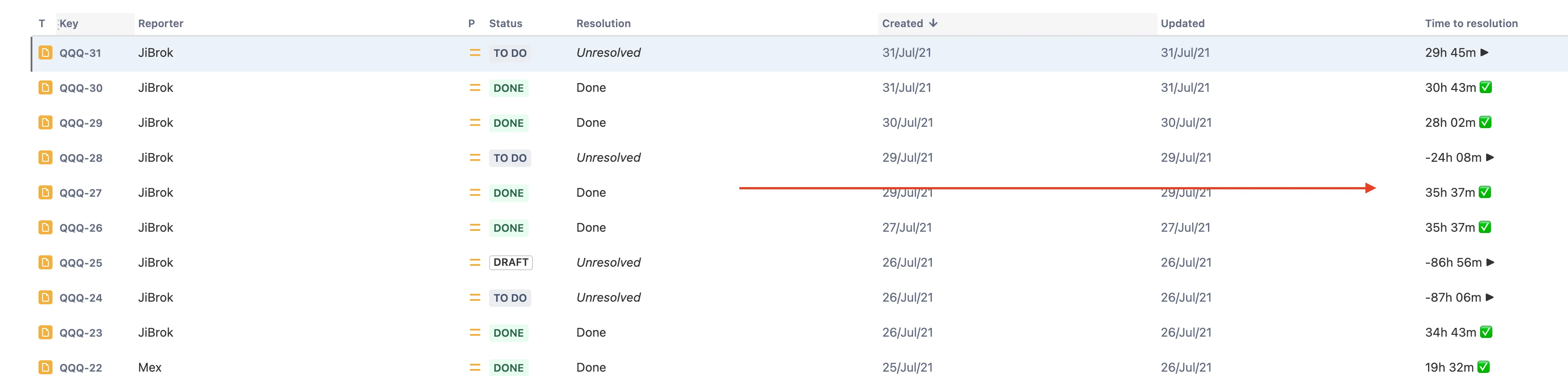This screenshot has height=376, width=1568.
Task: Click the medium priority icon for QQQ-30
Action: [475, 87]
